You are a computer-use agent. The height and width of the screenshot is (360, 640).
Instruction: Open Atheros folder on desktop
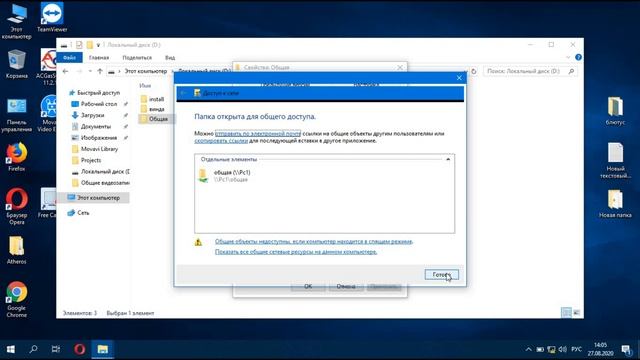(16, 250)
